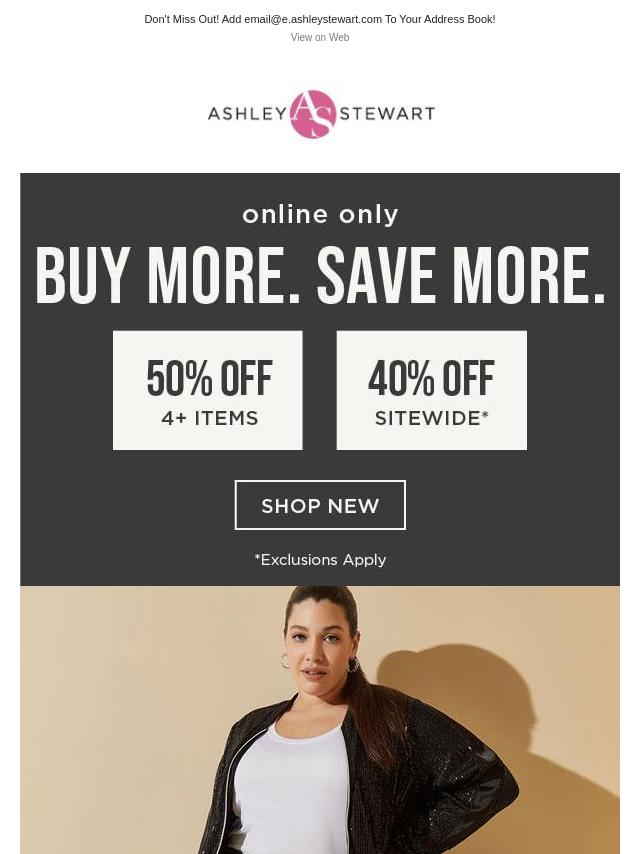Image resolution: width=640 pixels, height=854 pixels.
Task: Click the SHOP NEW button
Action: pyautogui.click(x=320, y=505)
